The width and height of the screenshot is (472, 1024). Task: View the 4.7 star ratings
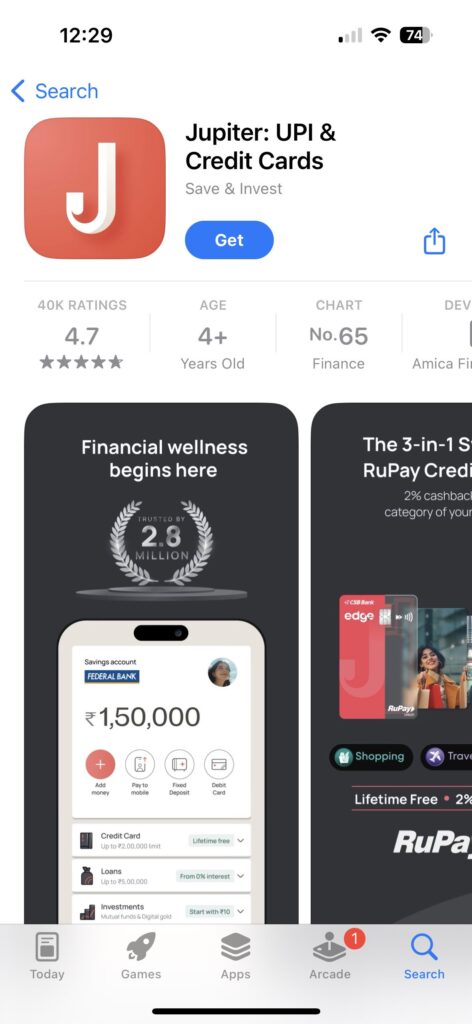coord(82,334)
